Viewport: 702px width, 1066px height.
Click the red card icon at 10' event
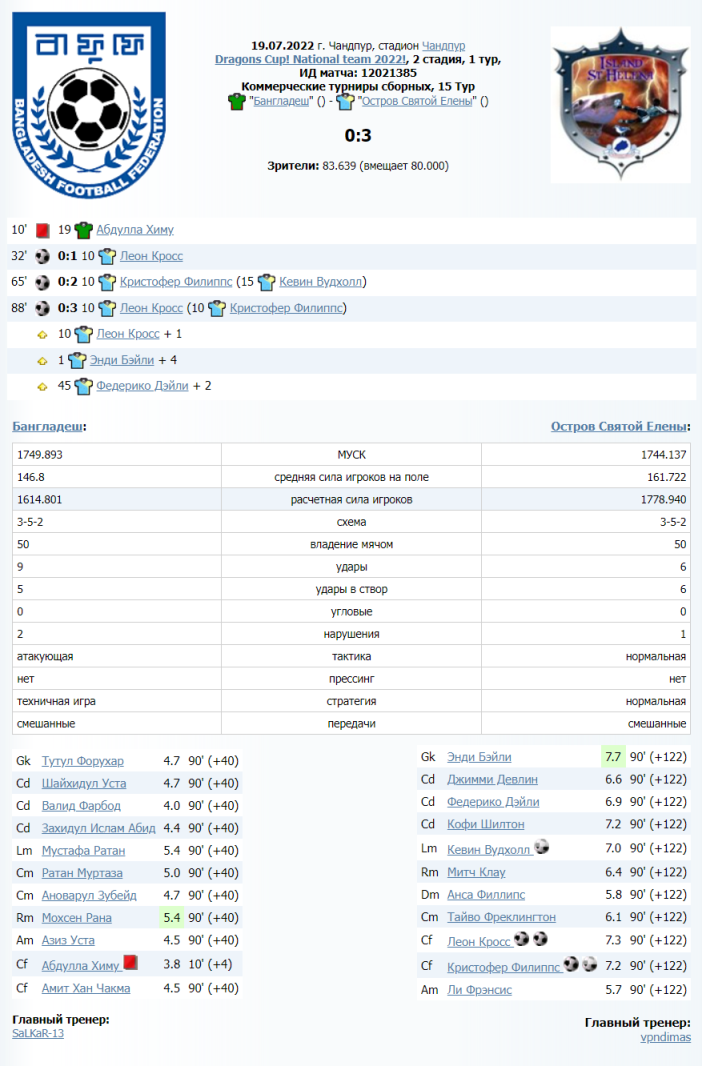coord(43,230)
